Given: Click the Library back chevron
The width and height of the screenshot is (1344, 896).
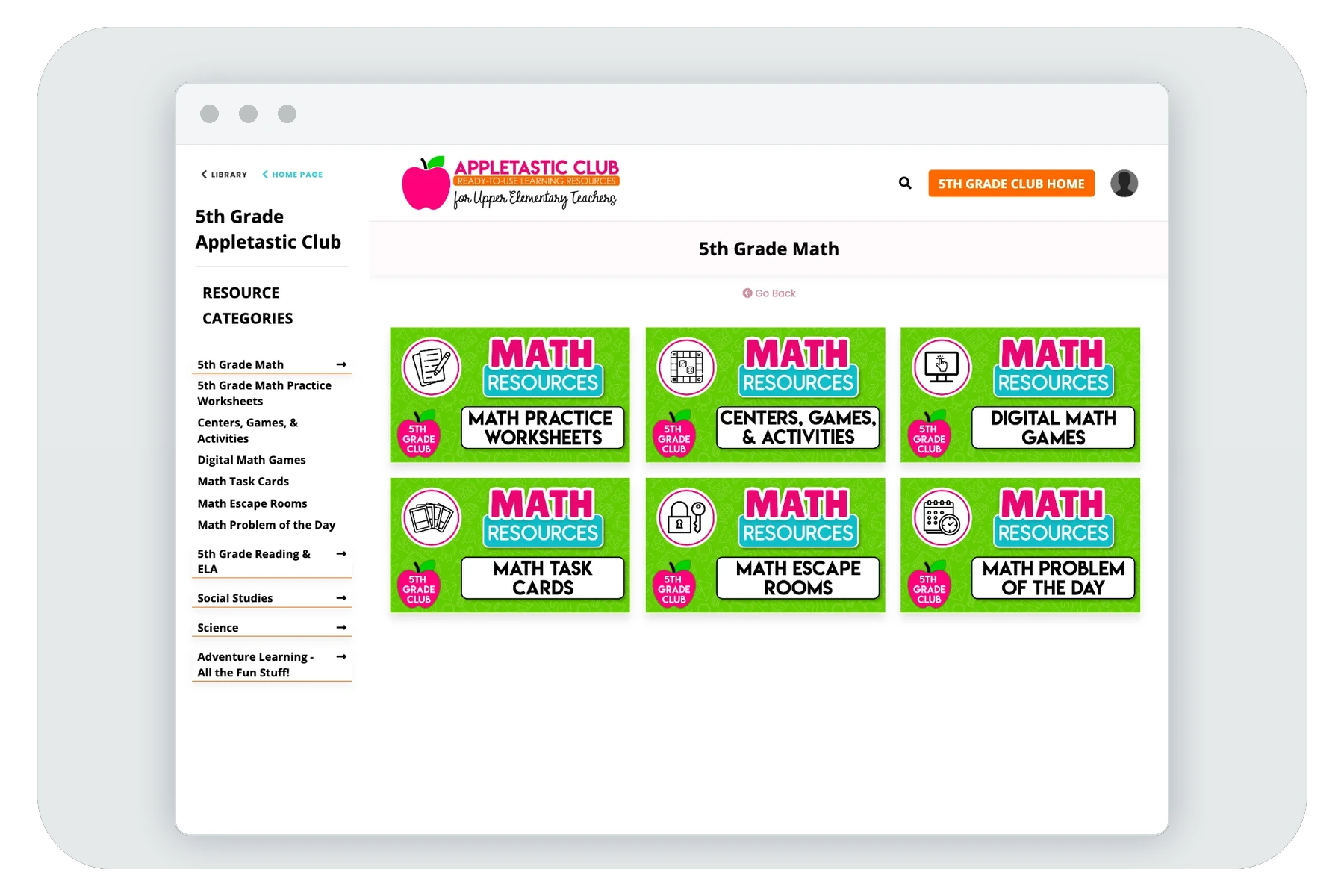Looking at the screenshot, I should coord(204,175).
